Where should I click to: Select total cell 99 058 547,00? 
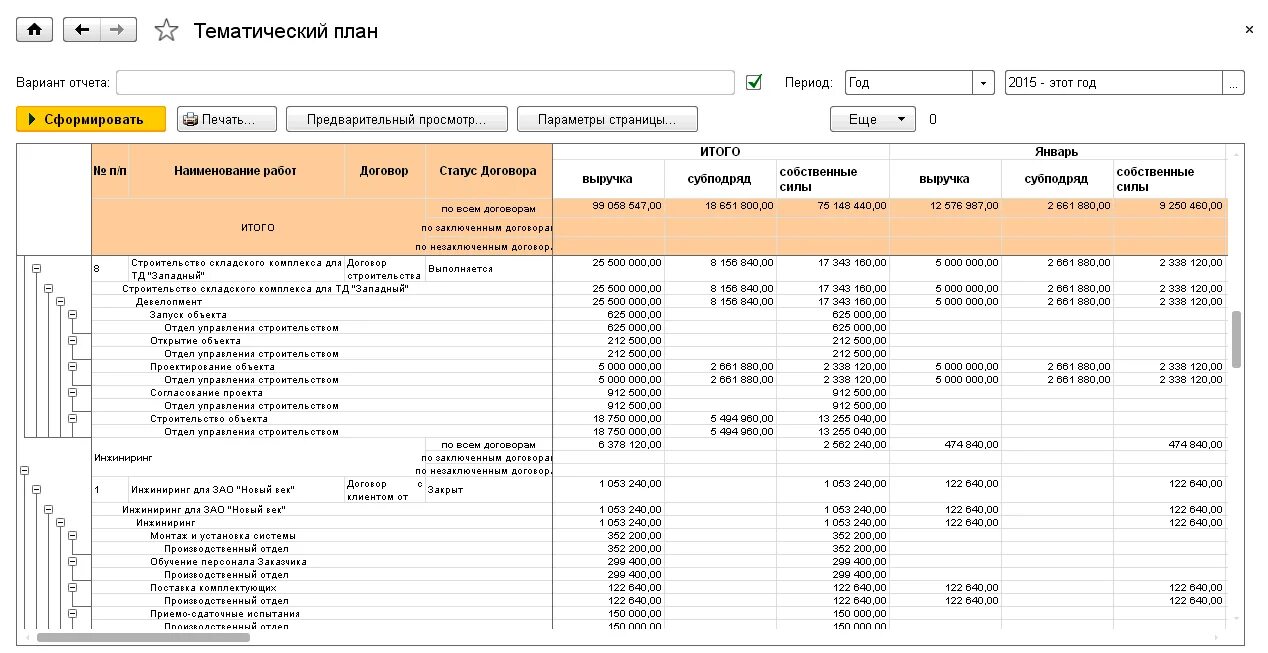click(608, 206)
